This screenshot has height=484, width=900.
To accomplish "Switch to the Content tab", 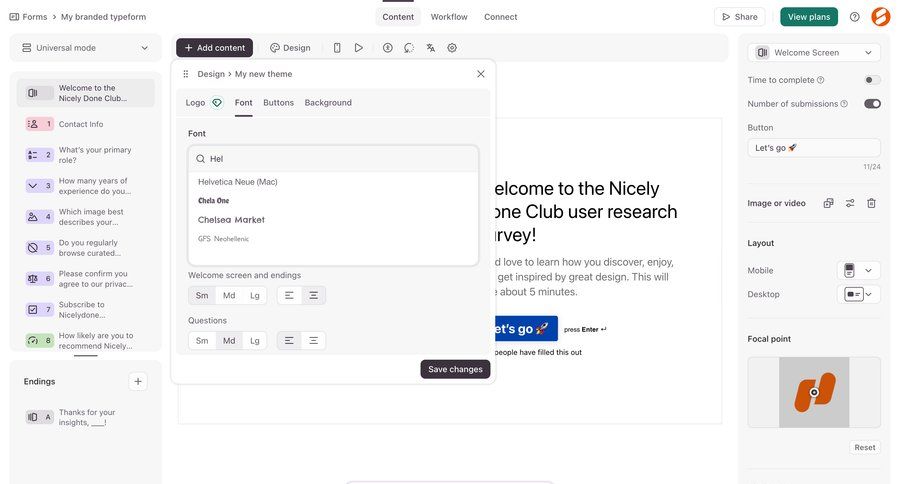I will [x=398, y=17].
